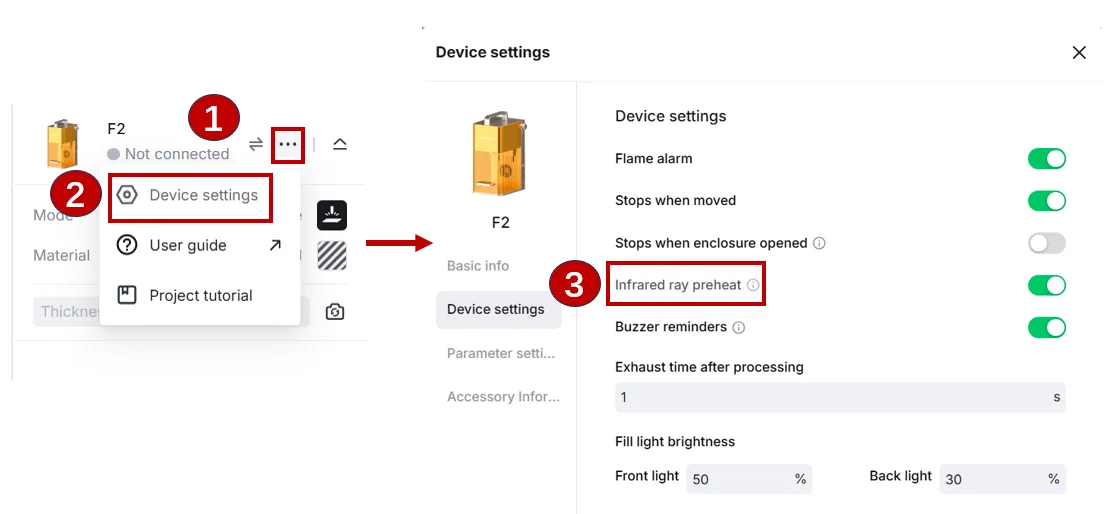Image resolution: width=1109 pixels, height=514 pixels.
Task: Click info icon beside Infrared ray preheat
Action: pos(753,285)
